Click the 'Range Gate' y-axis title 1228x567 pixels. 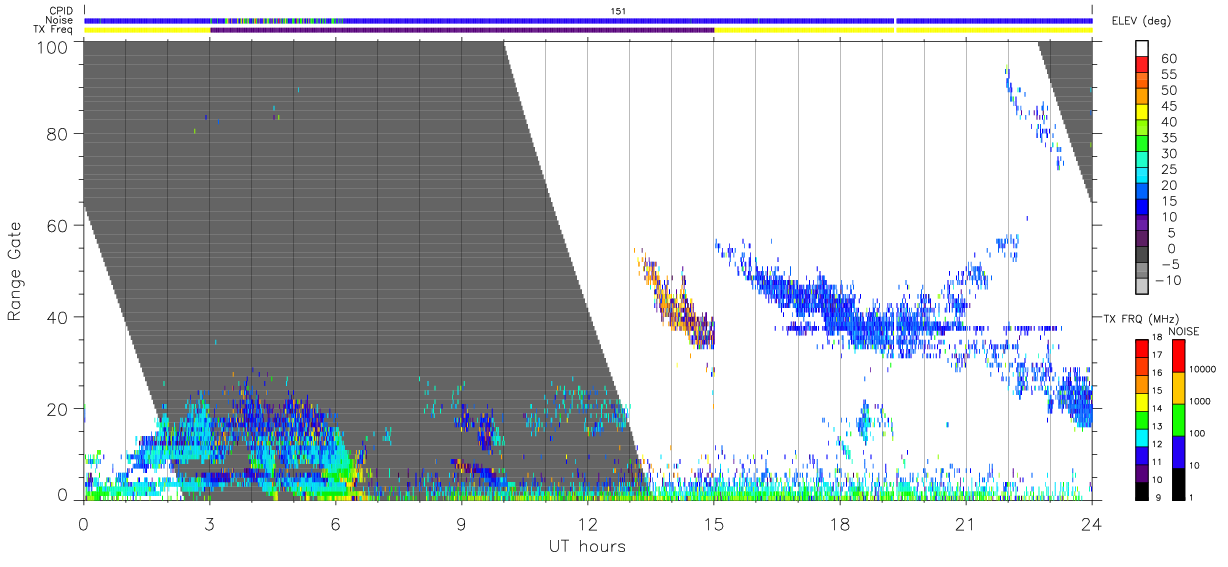click(x=15, y=272)
